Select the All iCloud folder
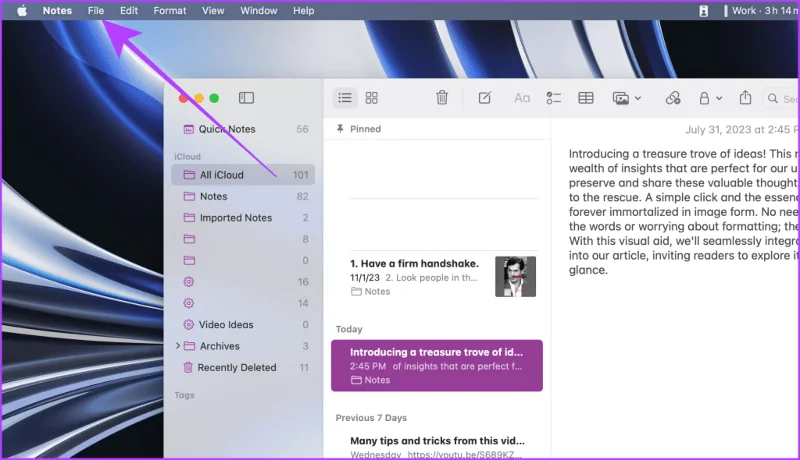This screenshot has height=460, width=800. point(243,174)
